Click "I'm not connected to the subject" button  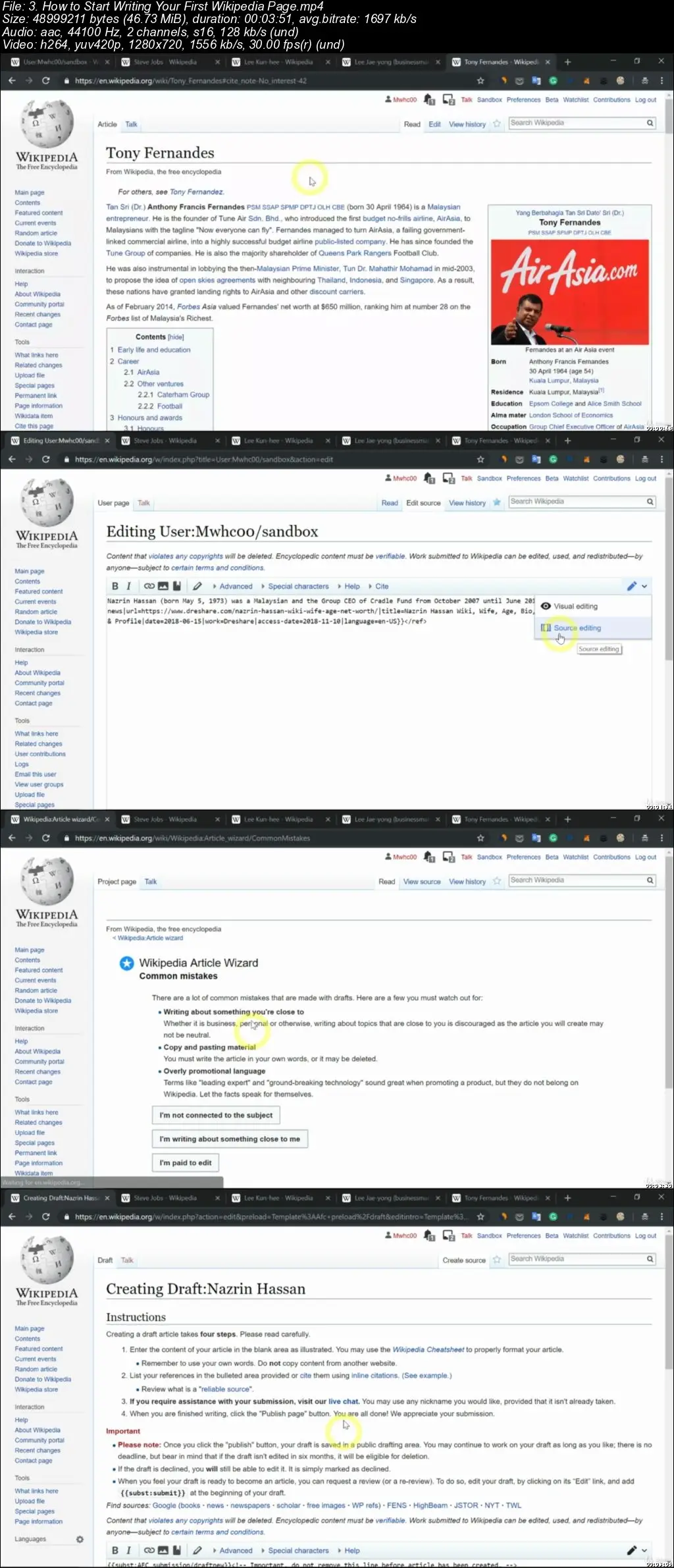(216, 1115)
